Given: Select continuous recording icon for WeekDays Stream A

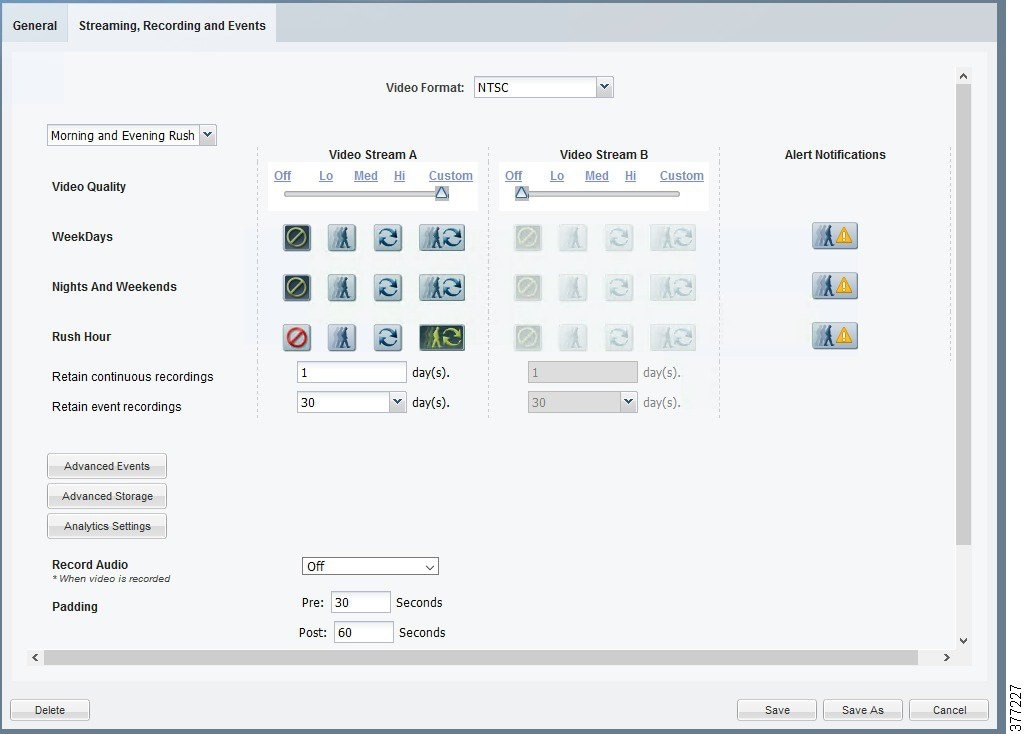Looking at the screenshot, I should point(387,237).
